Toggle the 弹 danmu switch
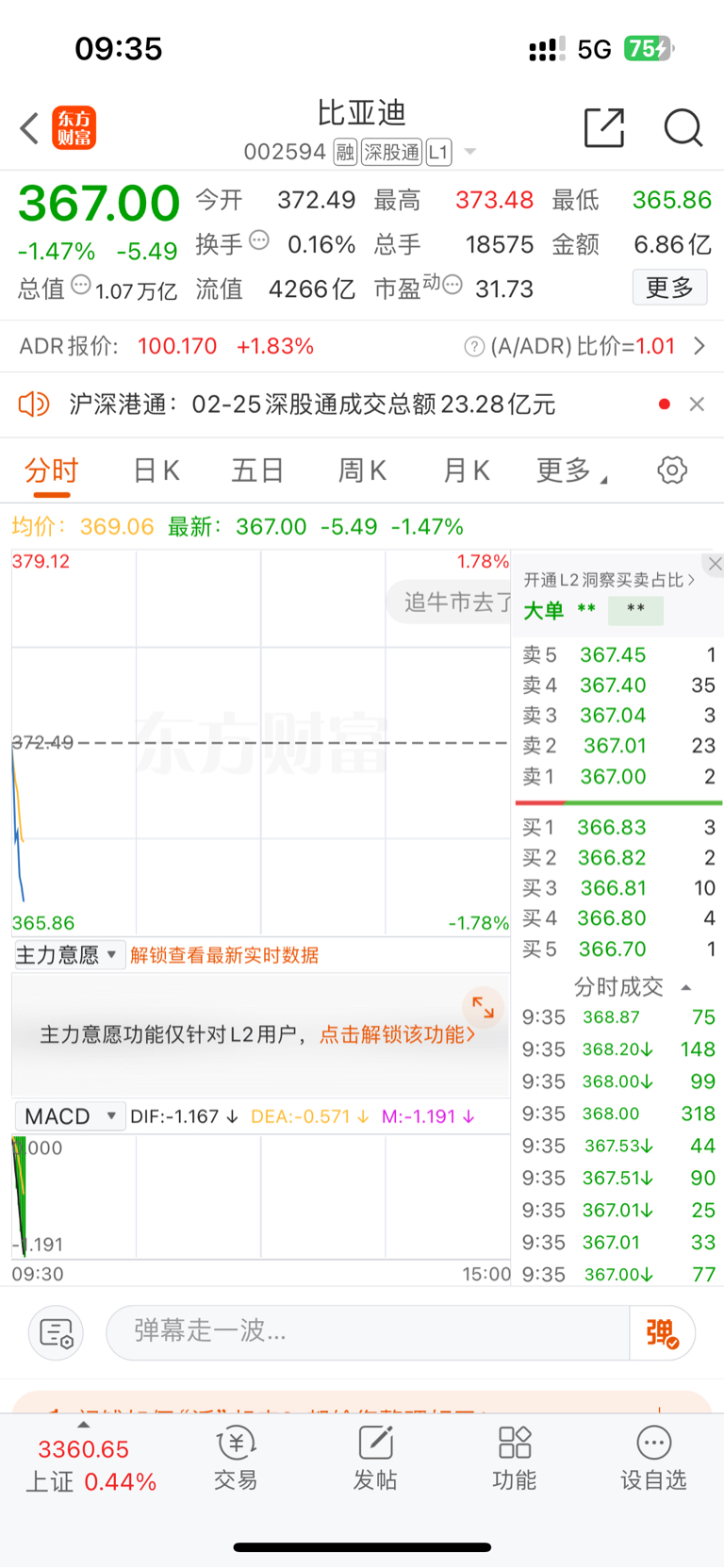The image size is (724, 1568). click(x=662, y=1332)
